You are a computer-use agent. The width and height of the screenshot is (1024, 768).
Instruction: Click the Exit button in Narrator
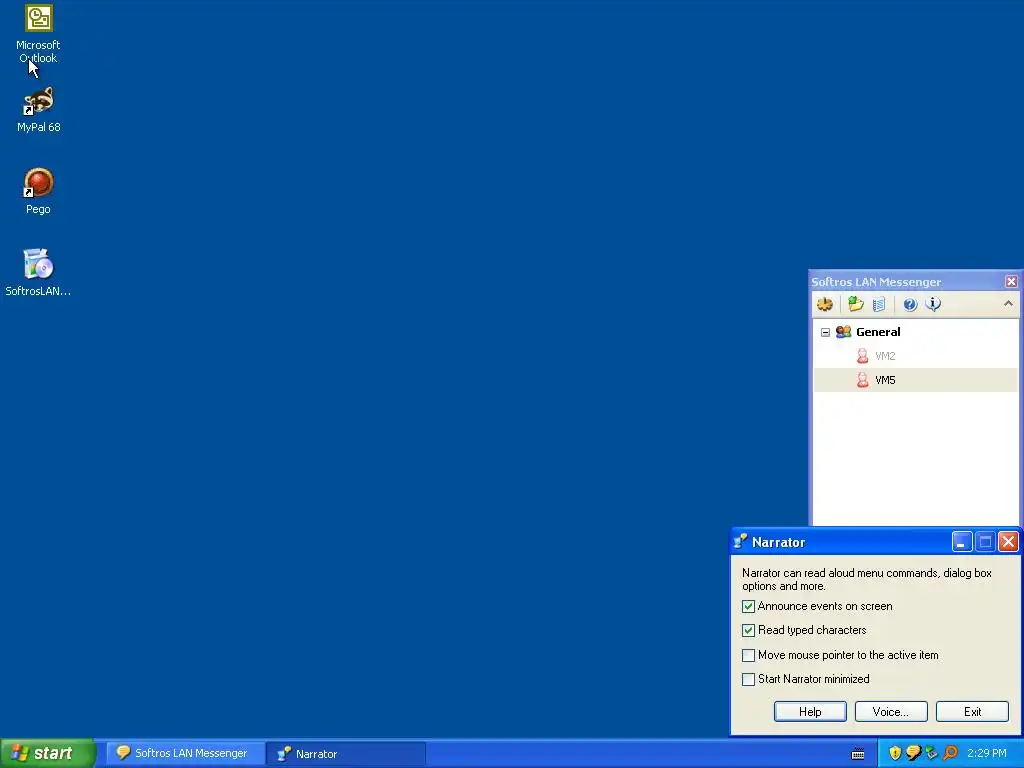pyautogui.click(x=972, y=712)
